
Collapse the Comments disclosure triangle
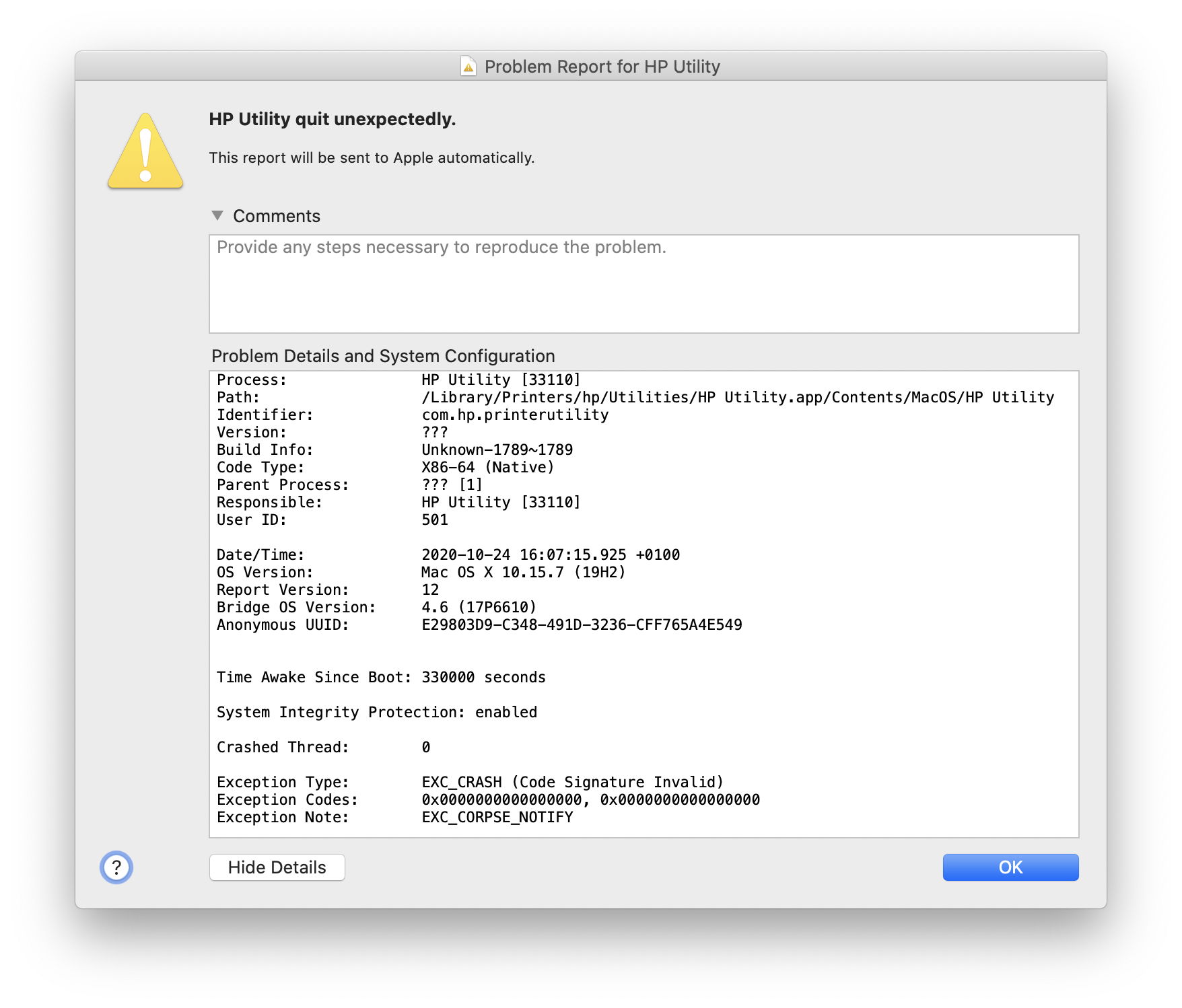(217, 216)
